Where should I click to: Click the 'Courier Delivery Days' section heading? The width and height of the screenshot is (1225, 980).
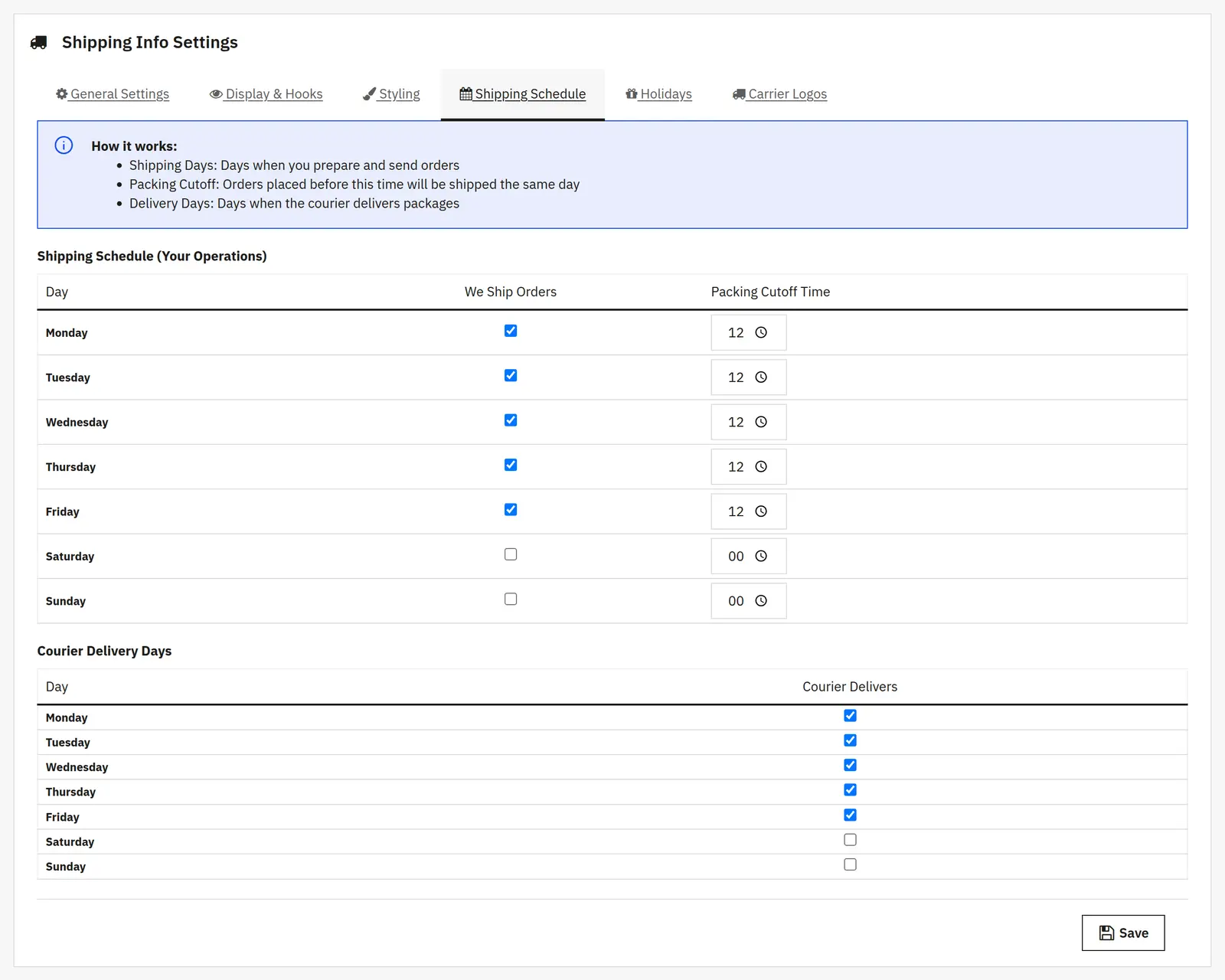104,651
